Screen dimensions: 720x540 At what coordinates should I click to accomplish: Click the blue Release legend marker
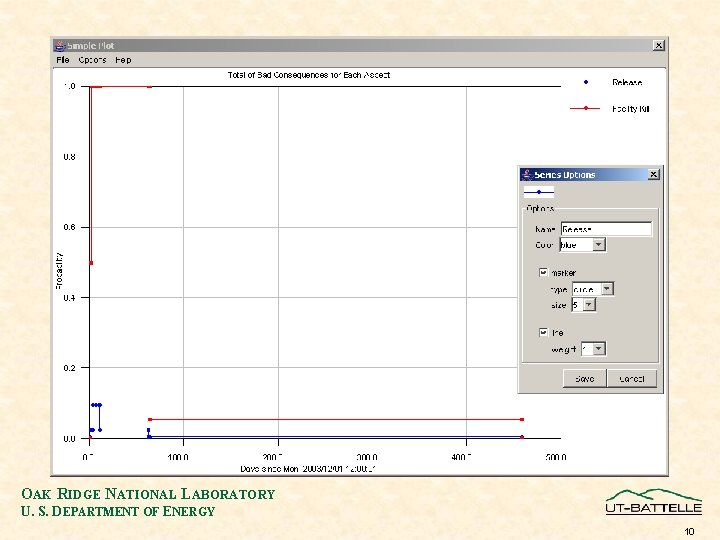pyautogui.click(x=585, y=82)
